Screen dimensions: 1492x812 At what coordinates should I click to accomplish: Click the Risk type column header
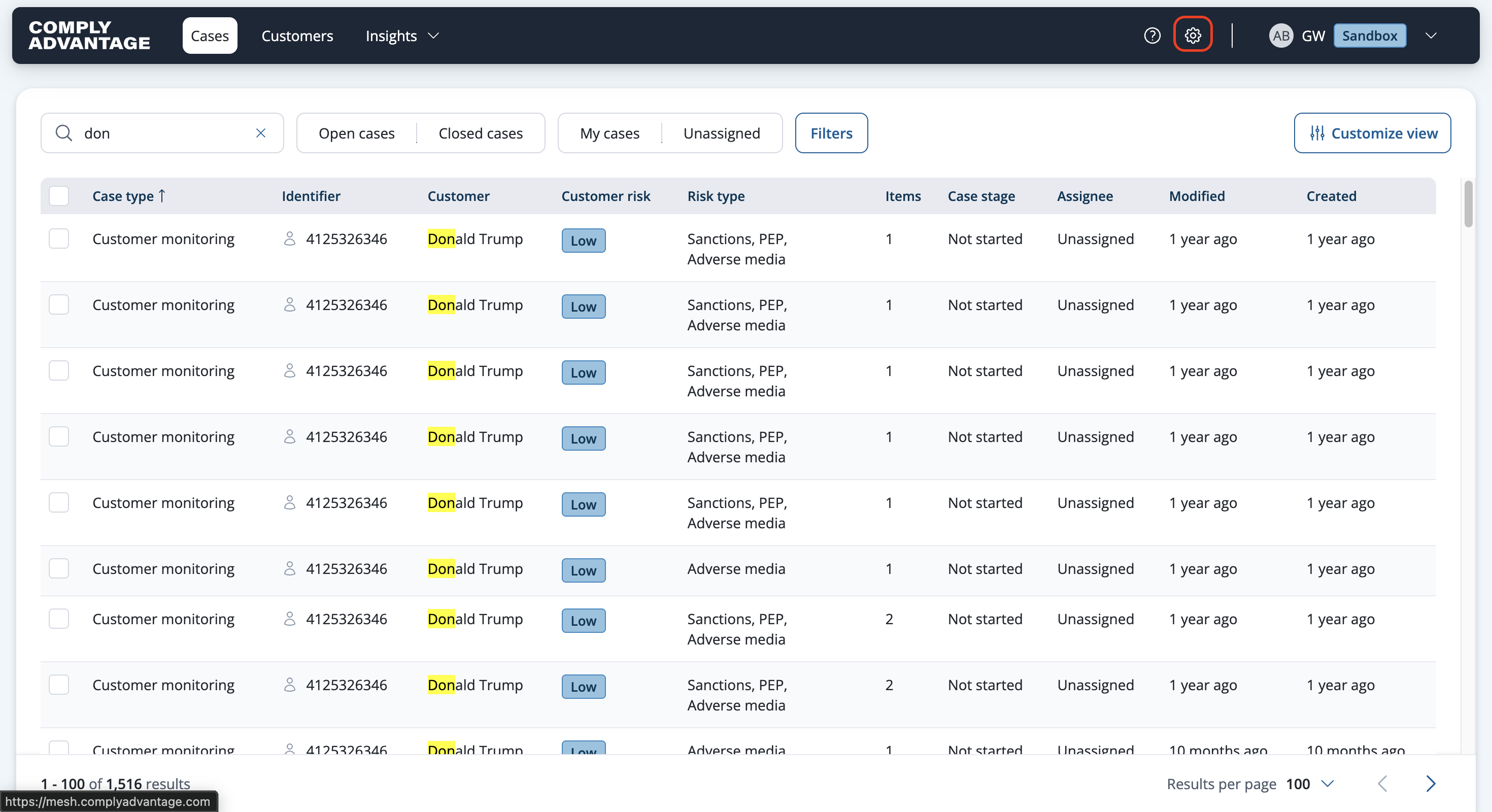click(x=716, y=196)
